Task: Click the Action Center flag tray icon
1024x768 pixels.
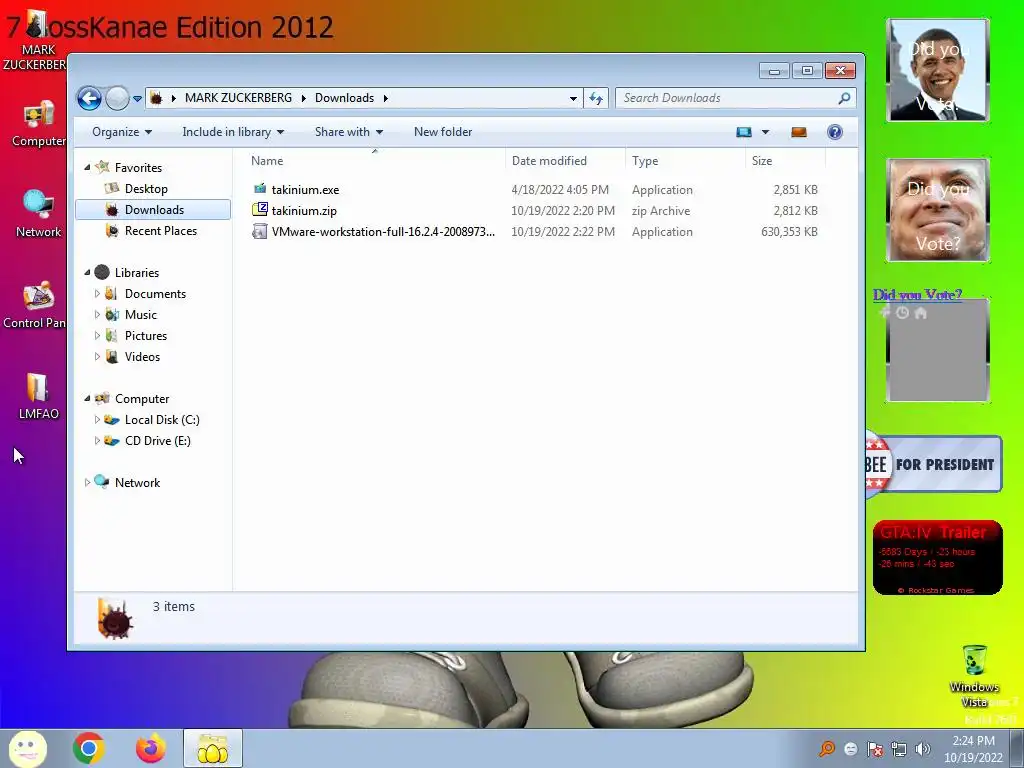Action: 875,749
